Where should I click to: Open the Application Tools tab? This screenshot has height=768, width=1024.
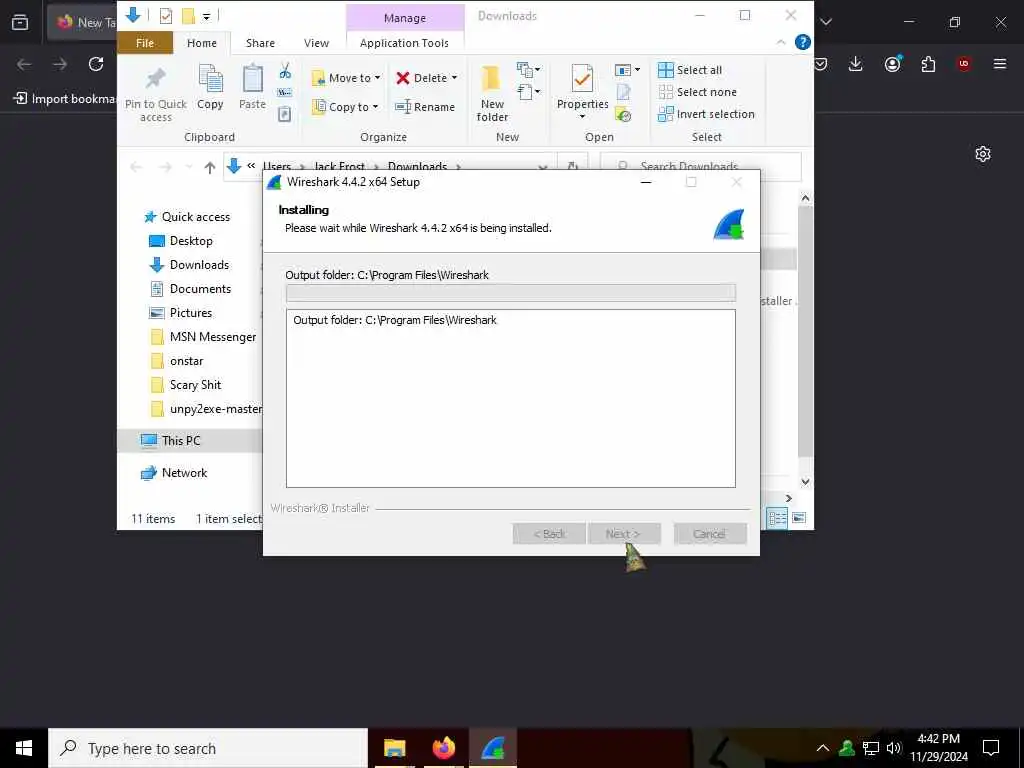404,42
